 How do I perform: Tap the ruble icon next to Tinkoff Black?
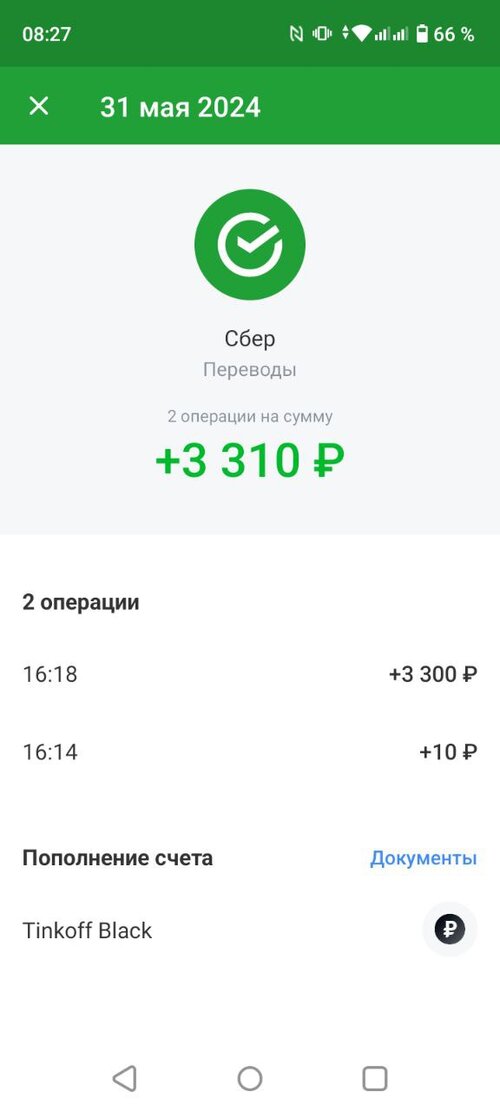coord(450,930)
